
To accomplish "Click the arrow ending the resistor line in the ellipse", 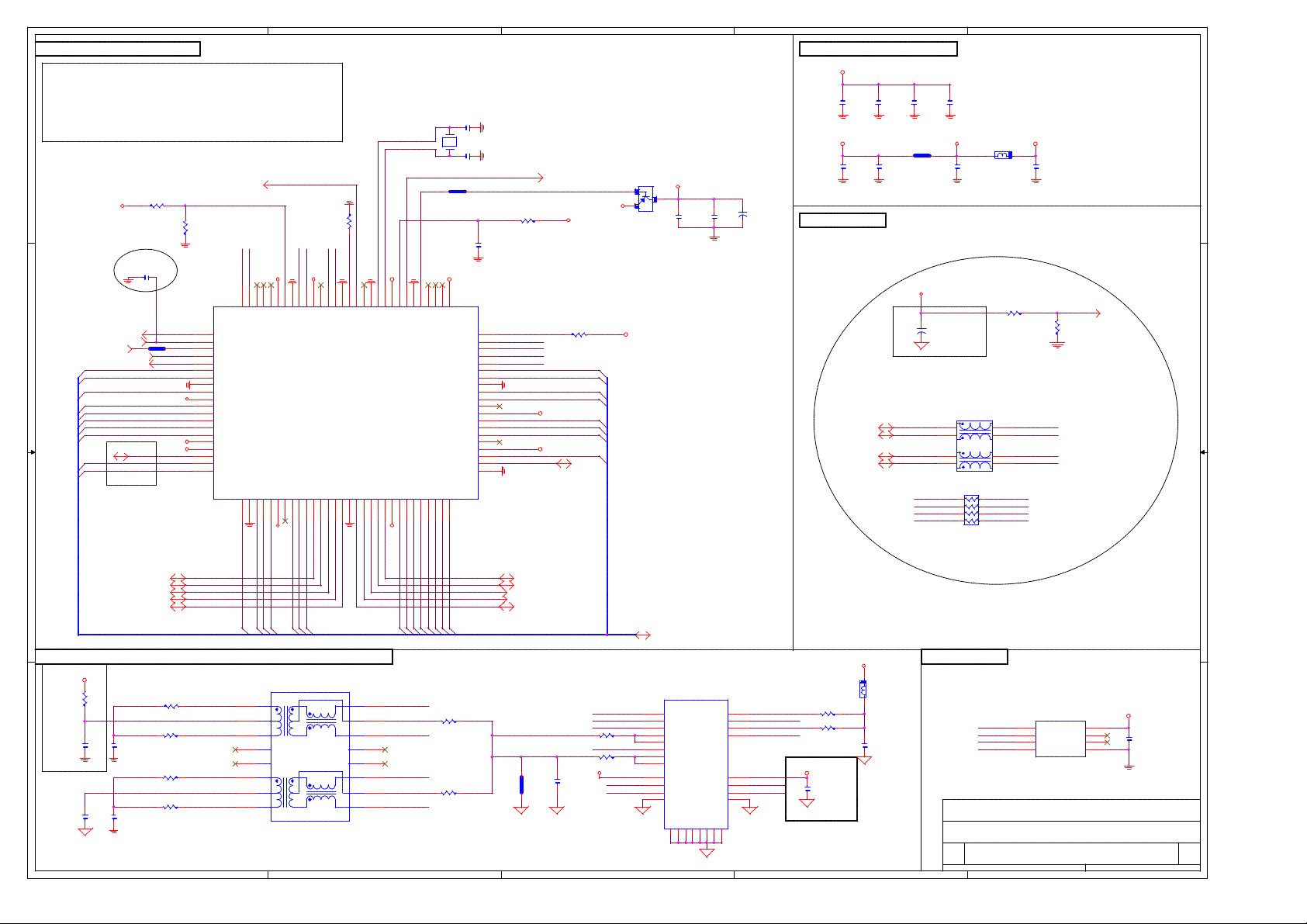I will pyautogui.click(x=1097, y=313).
